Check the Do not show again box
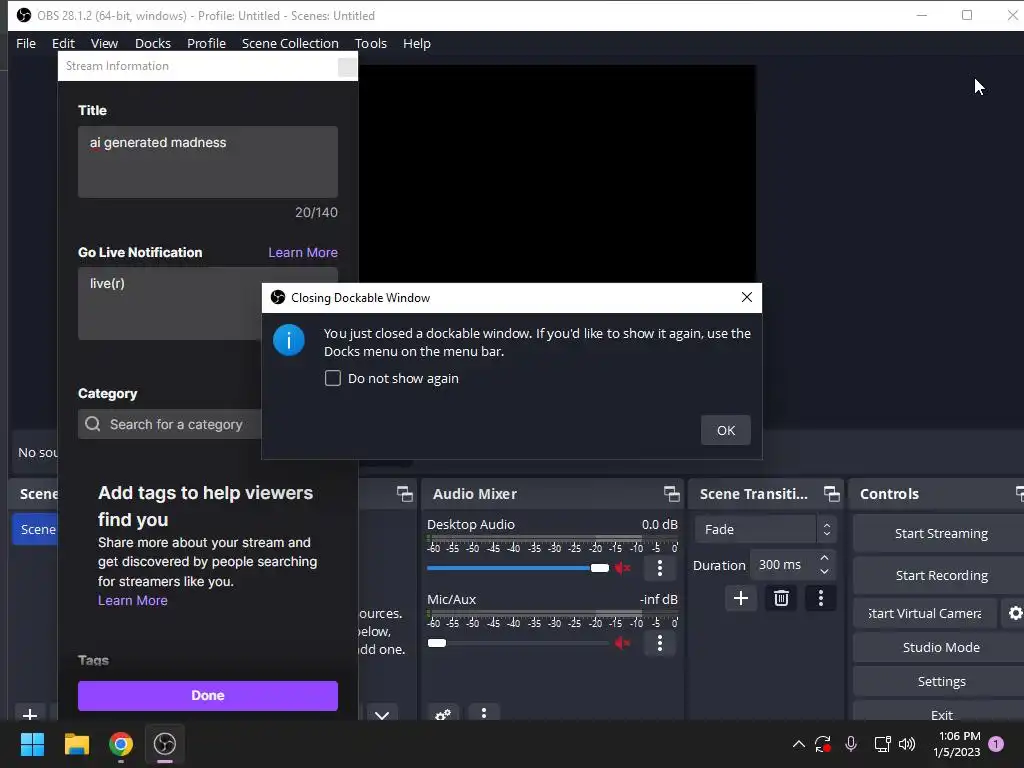The width and height of the screenshot is (1024, 768). 333,378
